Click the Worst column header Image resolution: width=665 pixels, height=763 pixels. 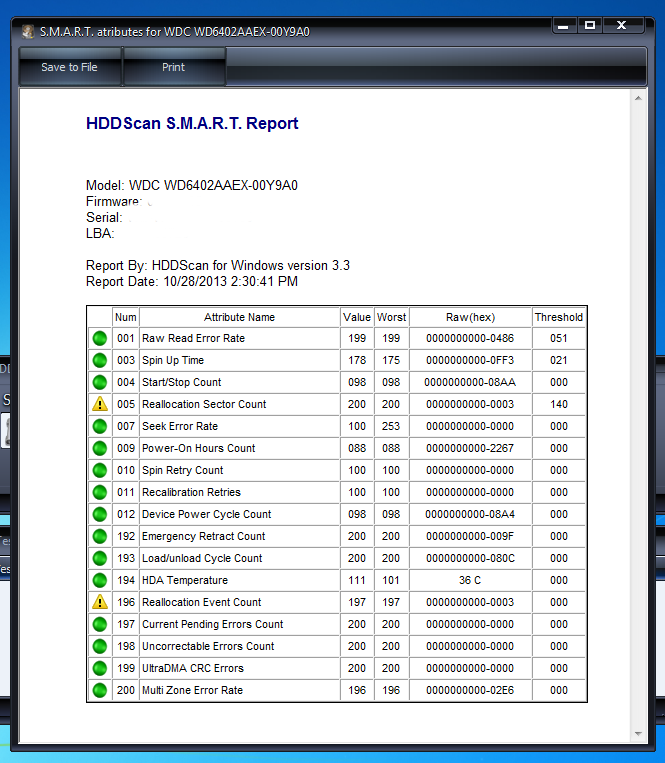click(x=391, y=317)
